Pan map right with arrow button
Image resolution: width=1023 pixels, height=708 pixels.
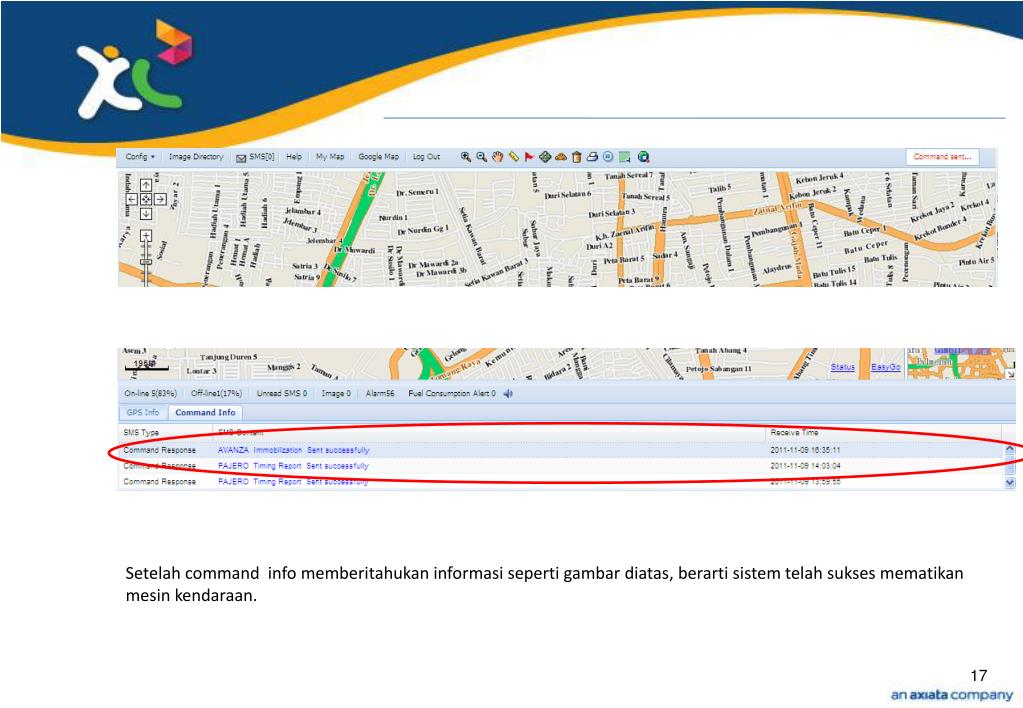pos(160,199)
